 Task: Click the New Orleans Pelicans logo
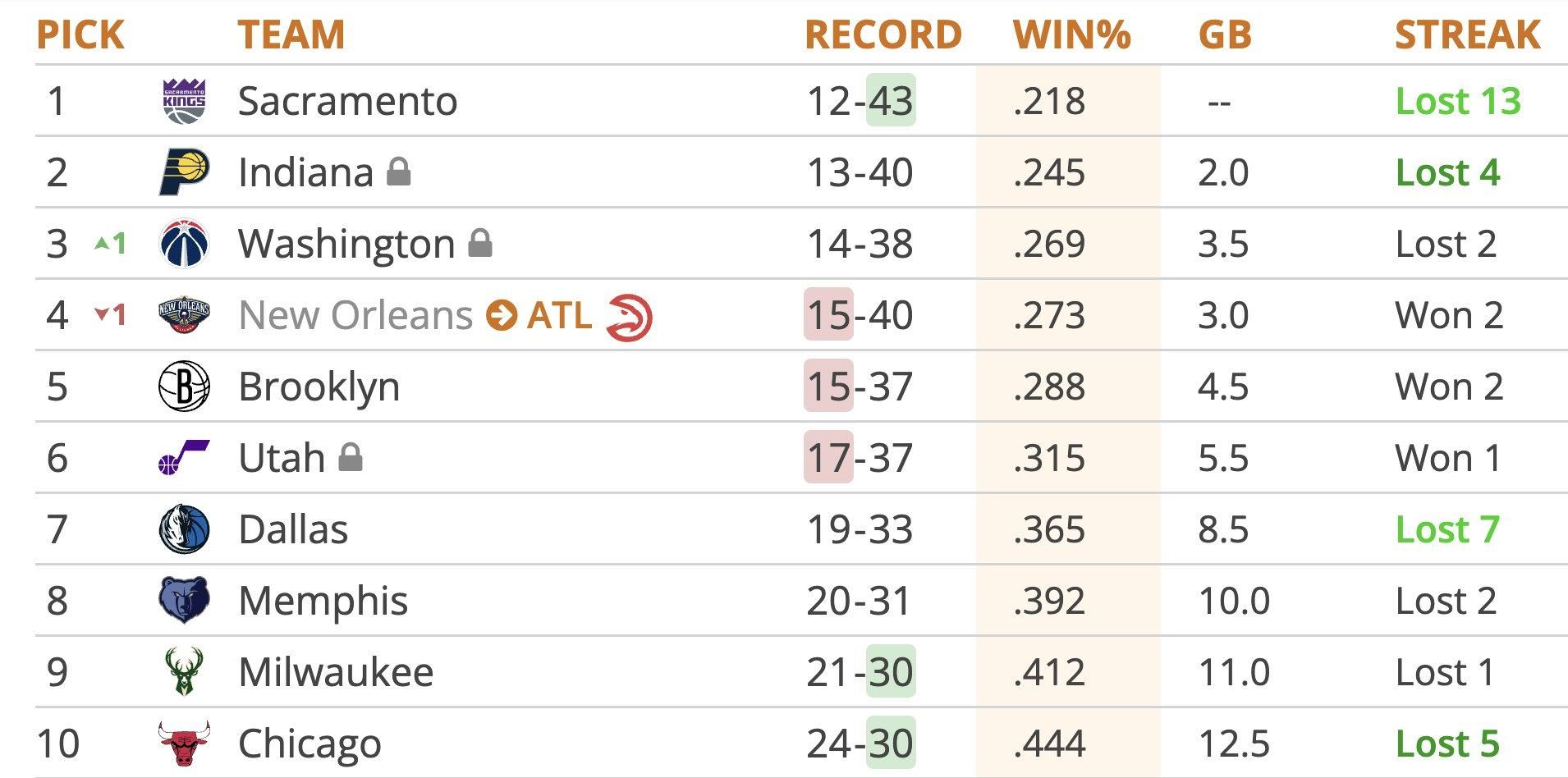(x=184, y=314)
